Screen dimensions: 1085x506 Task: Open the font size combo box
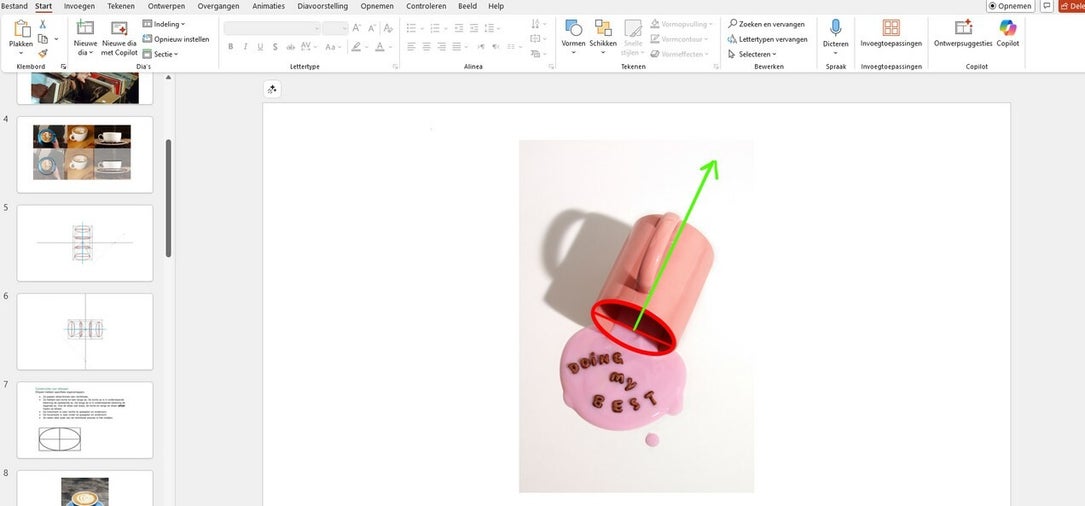tap(335, 28)
